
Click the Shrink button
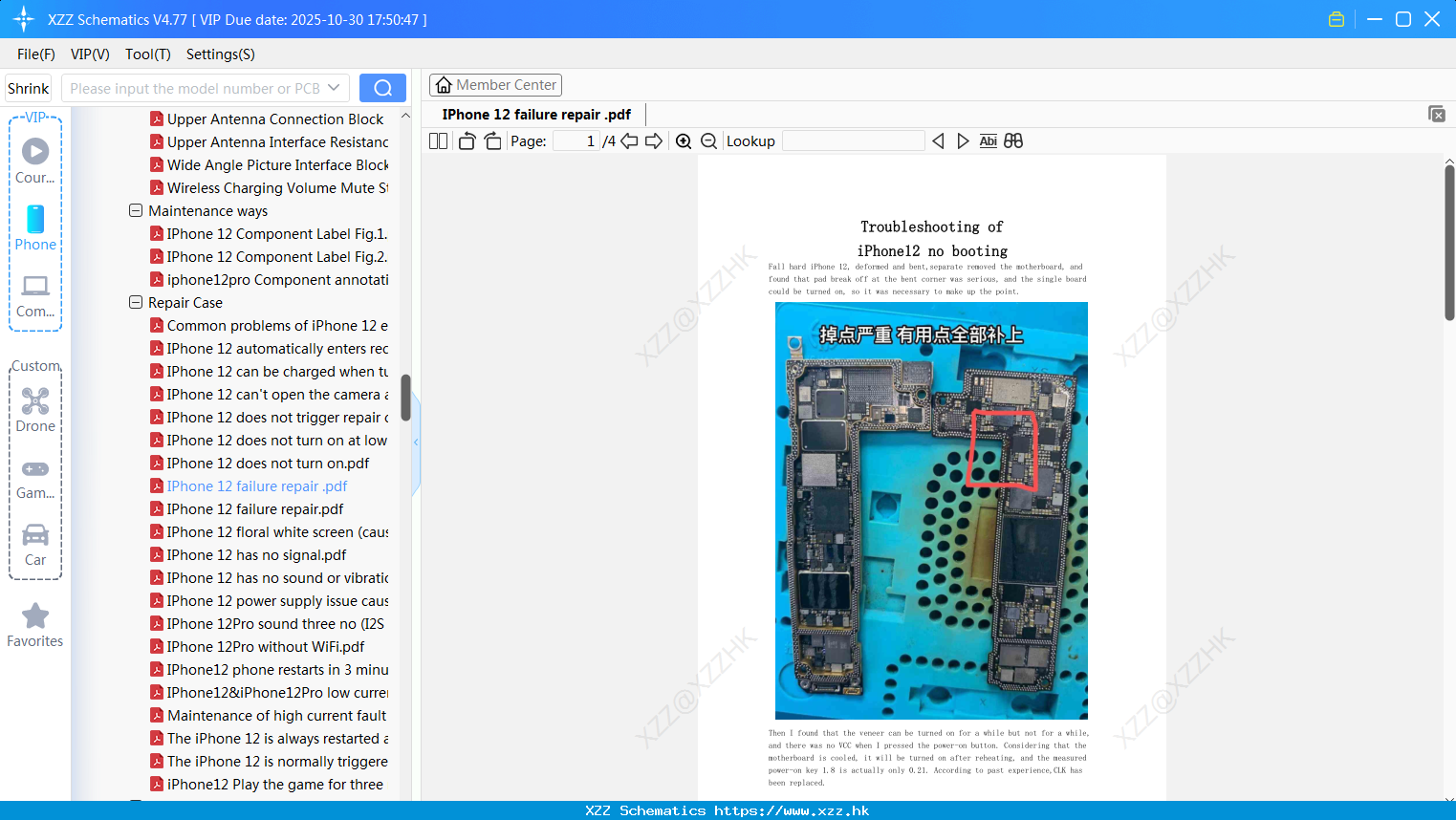[28, 88]
